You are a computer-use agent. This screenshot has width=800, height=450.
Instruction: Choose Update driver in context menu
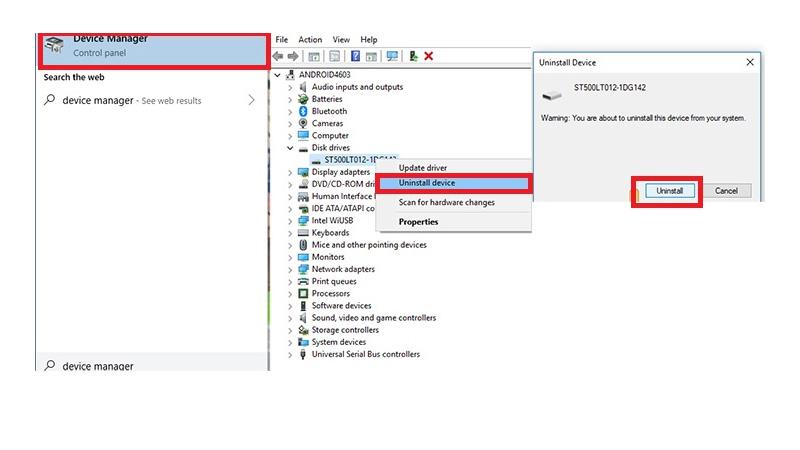423,168
